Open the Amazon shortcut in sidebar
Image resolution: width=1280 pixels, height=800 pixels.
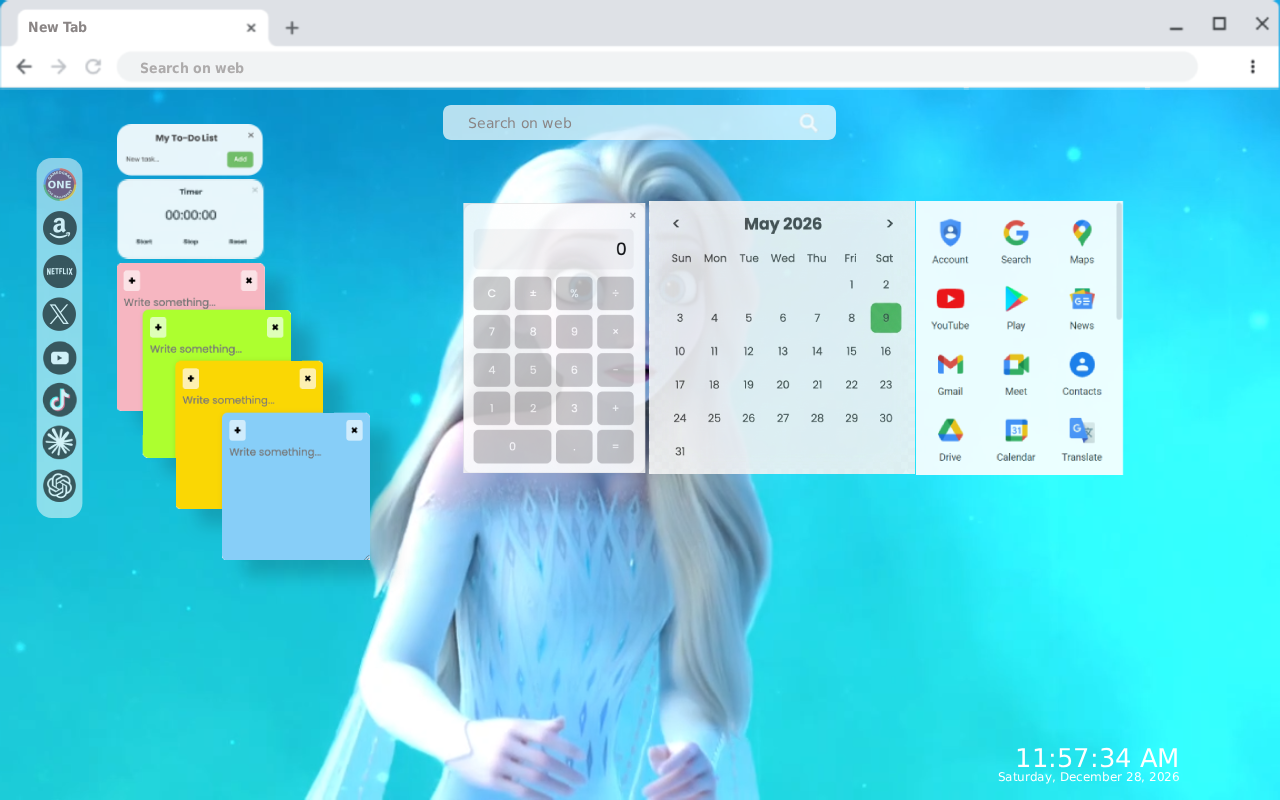click(59, 228)
